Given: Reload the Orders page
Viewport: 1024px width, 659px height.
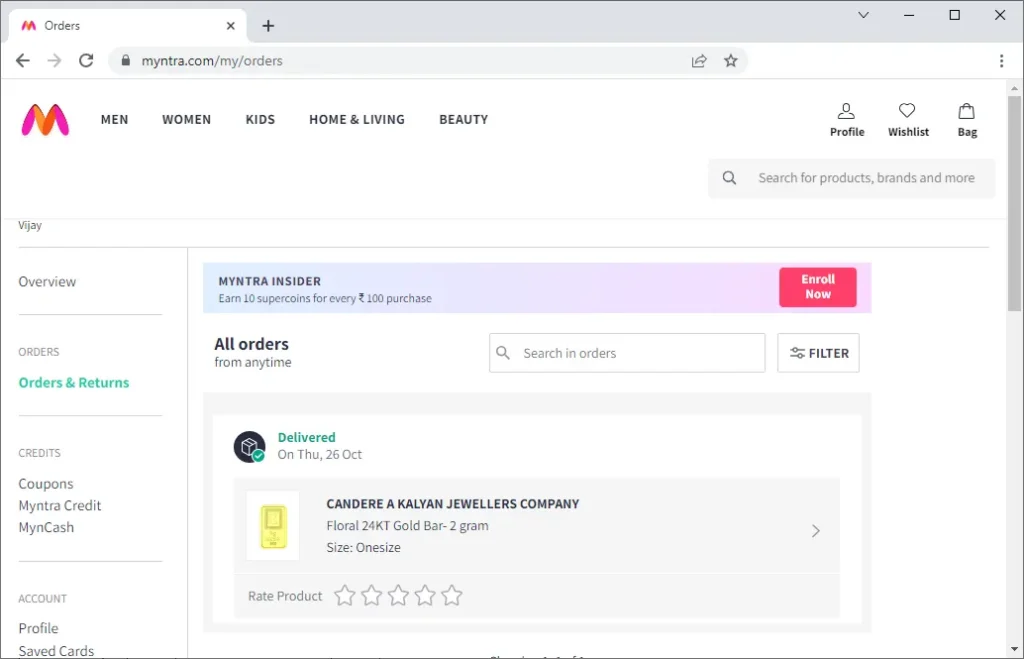Looking at the screenshot, I should (86, 61).
